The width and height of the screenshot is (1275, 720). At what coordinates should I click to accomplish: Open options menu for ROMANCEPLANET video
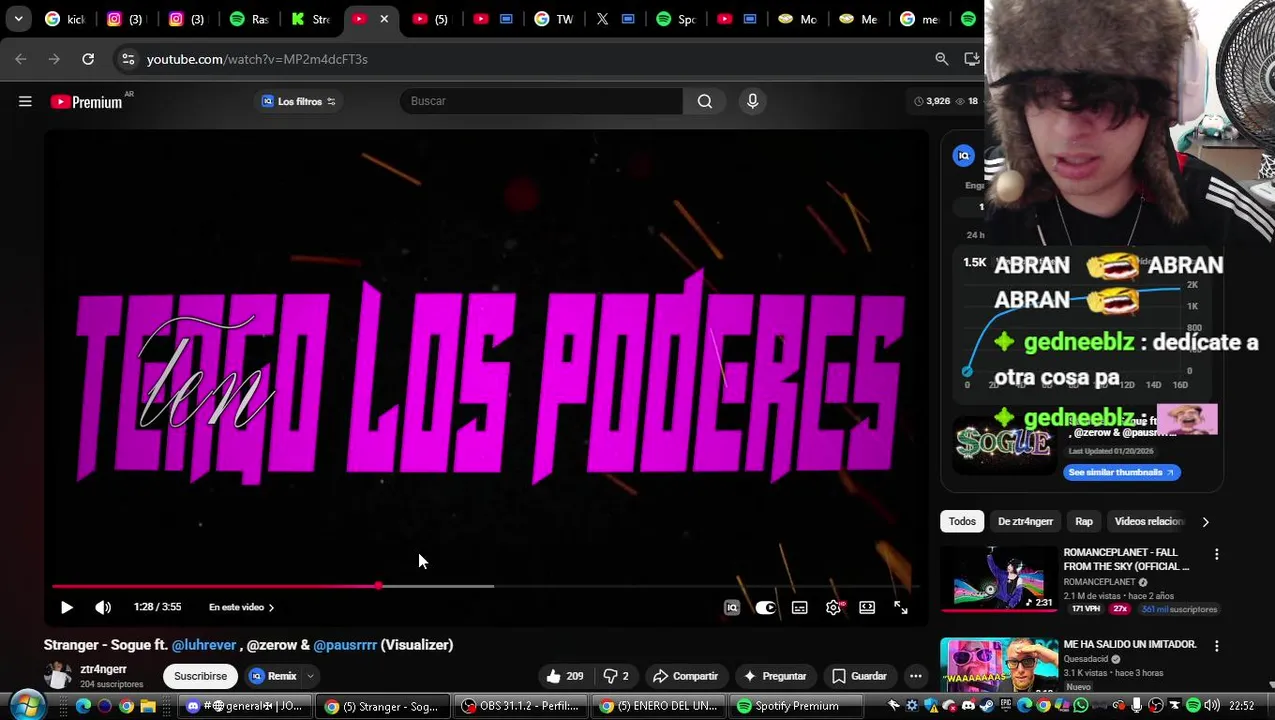click(1216, 554)
